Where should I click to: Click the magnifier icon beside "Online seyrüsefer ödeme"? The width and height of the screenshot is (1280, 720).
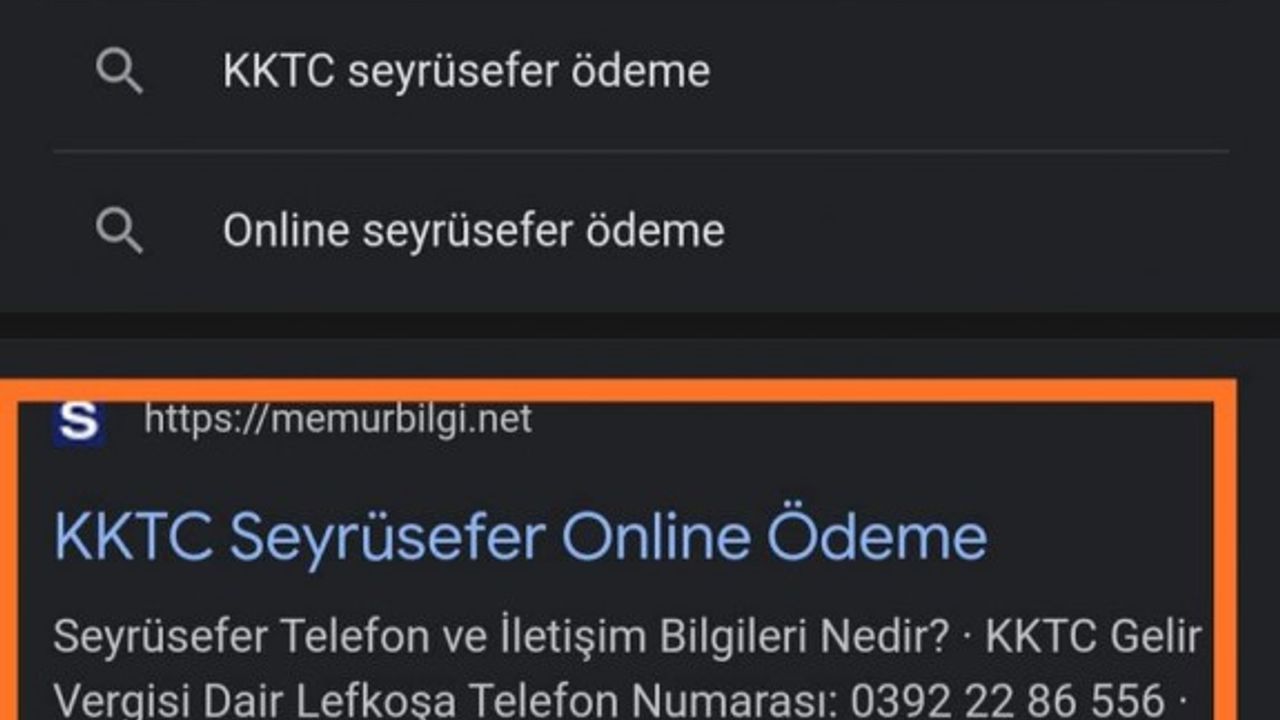(x=119, y=231)
